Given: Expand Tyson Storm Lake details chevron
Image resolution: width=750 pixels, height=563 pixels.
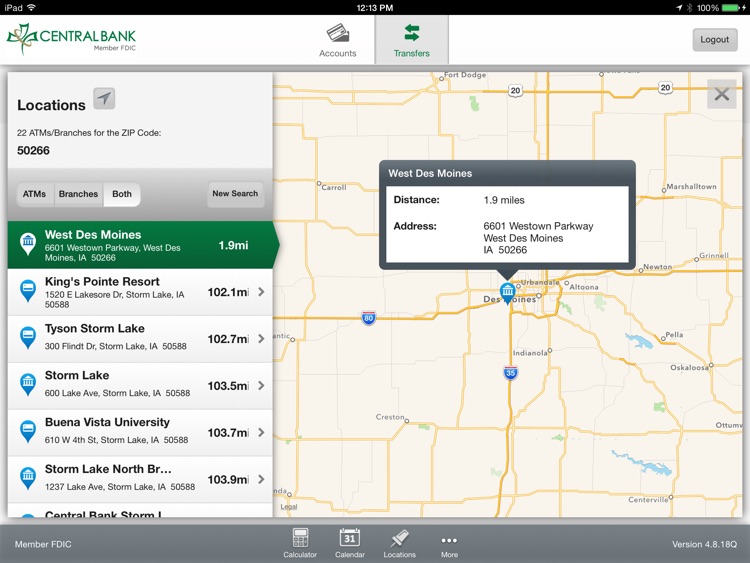Looking at the screenshot, I should point(261,339).
